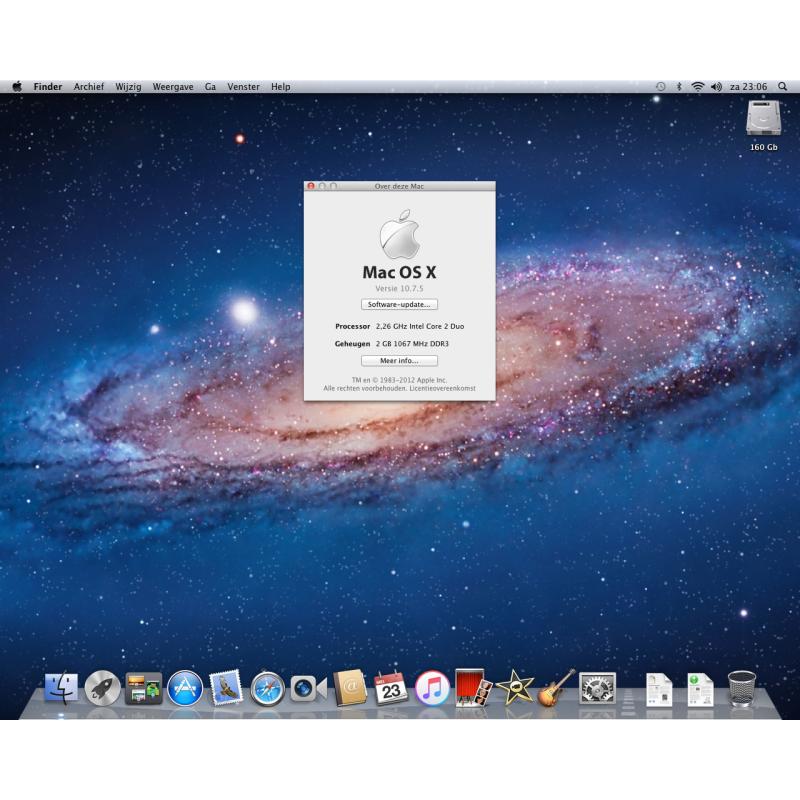Launch iTunes music note icon
This screenshot has height=800, width=800.
432,688
